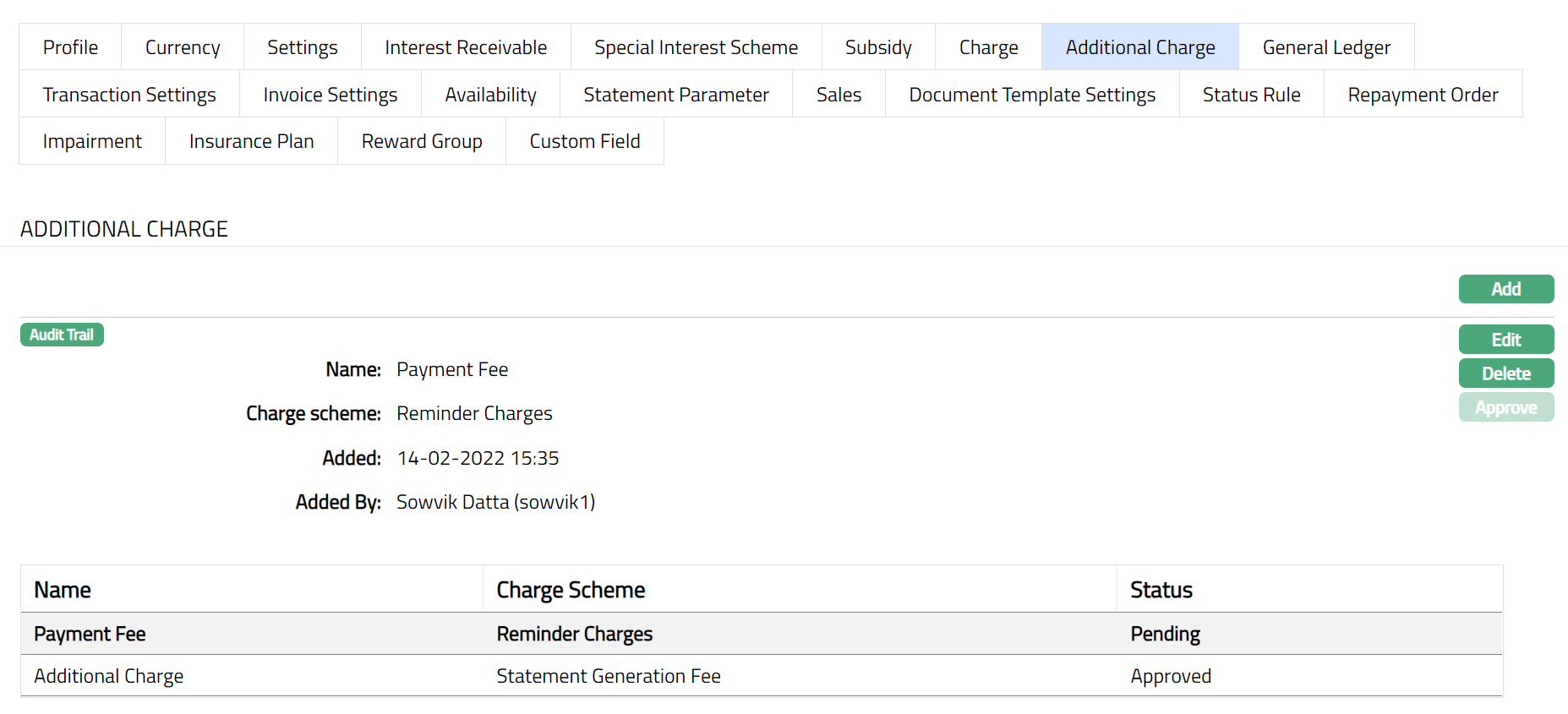Approve the pending Payment Fee charge

coord(1505,407)
